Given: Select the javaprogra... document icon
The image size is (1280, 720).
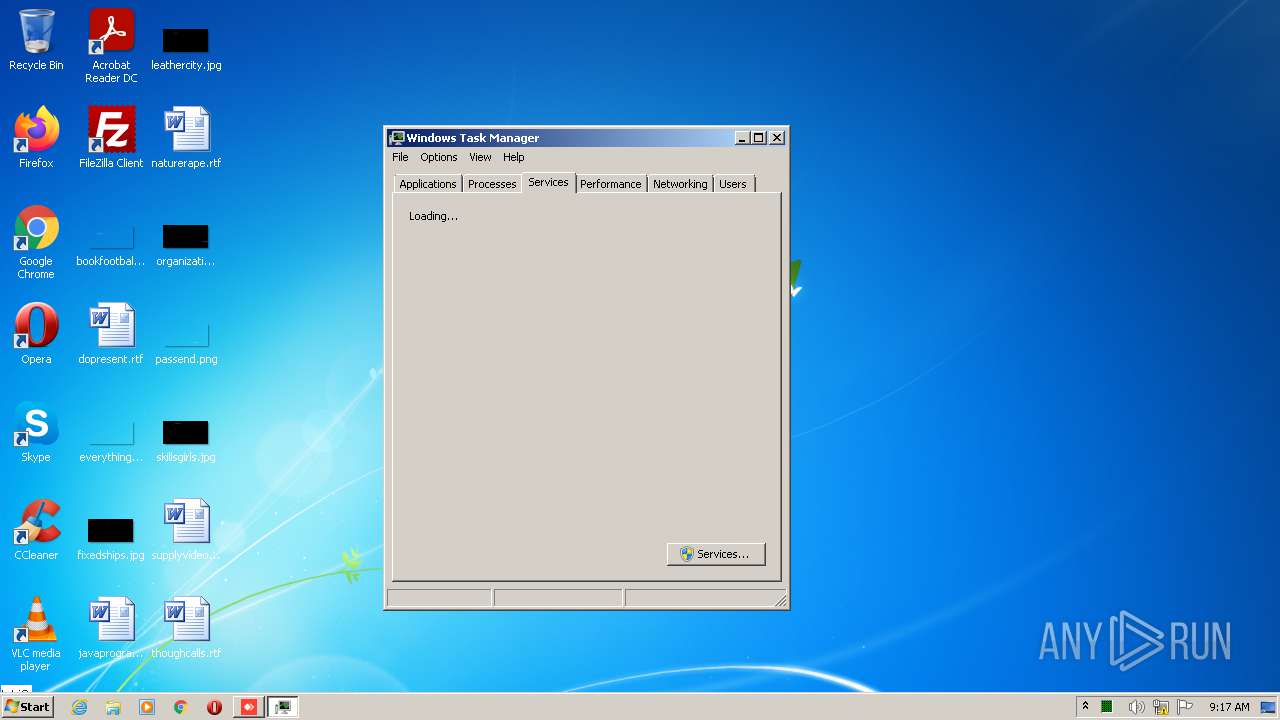Looking at the screenshot, I should click(111, 628).
